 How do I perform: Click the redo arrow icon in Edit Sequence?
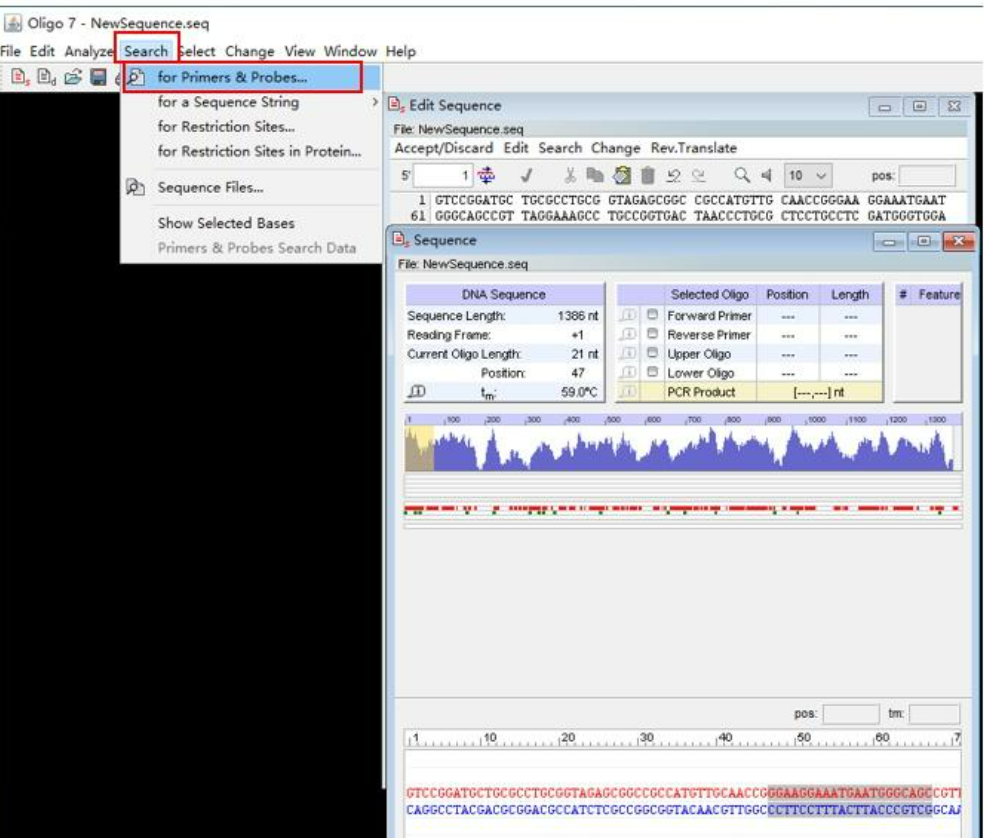point(698,176)
